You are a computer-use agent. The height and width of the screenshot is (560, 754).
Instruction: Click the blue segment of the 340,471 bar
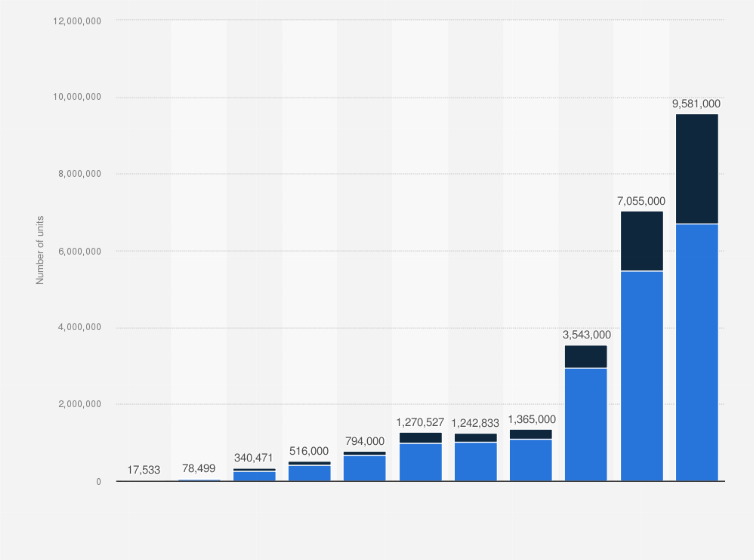254,476
